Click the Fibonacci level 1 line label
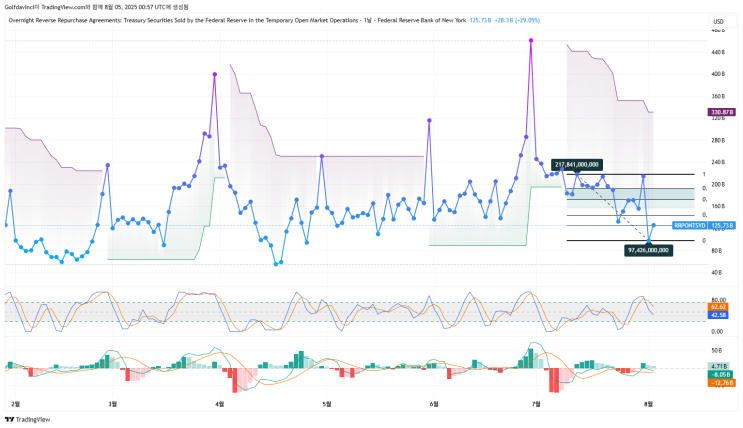 [704, 174]
